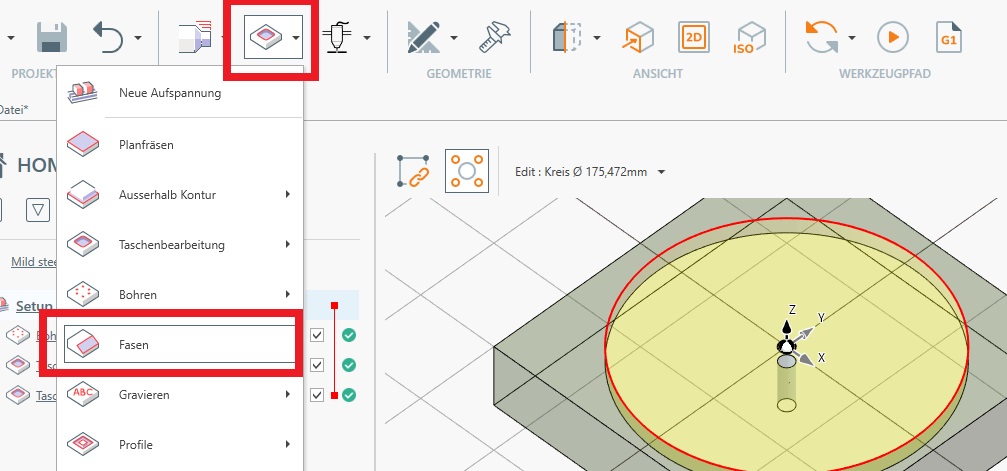Toggle checkbox for the third operation row

click(x=317, y=395)
